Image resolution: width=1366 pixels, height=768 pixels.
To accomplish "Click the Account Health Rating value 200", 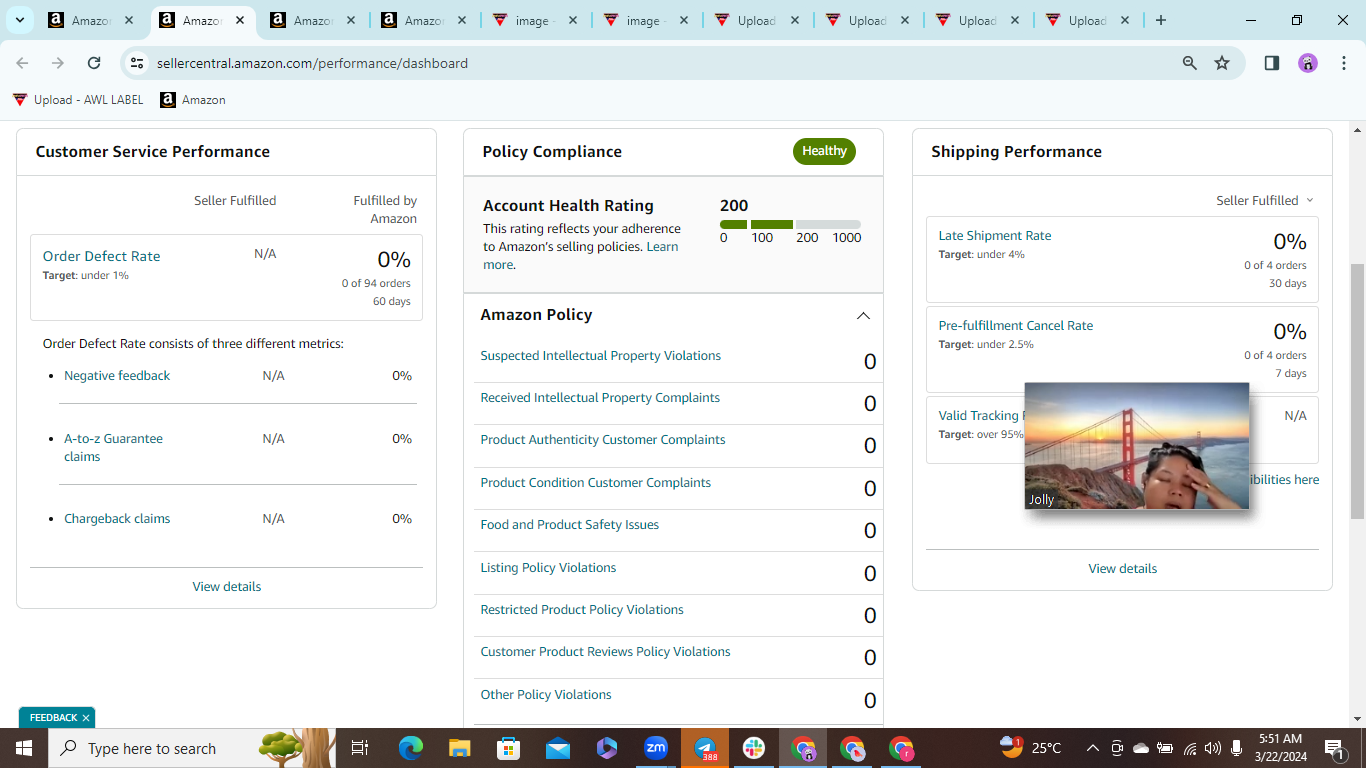I will click(x=734, y=206).
